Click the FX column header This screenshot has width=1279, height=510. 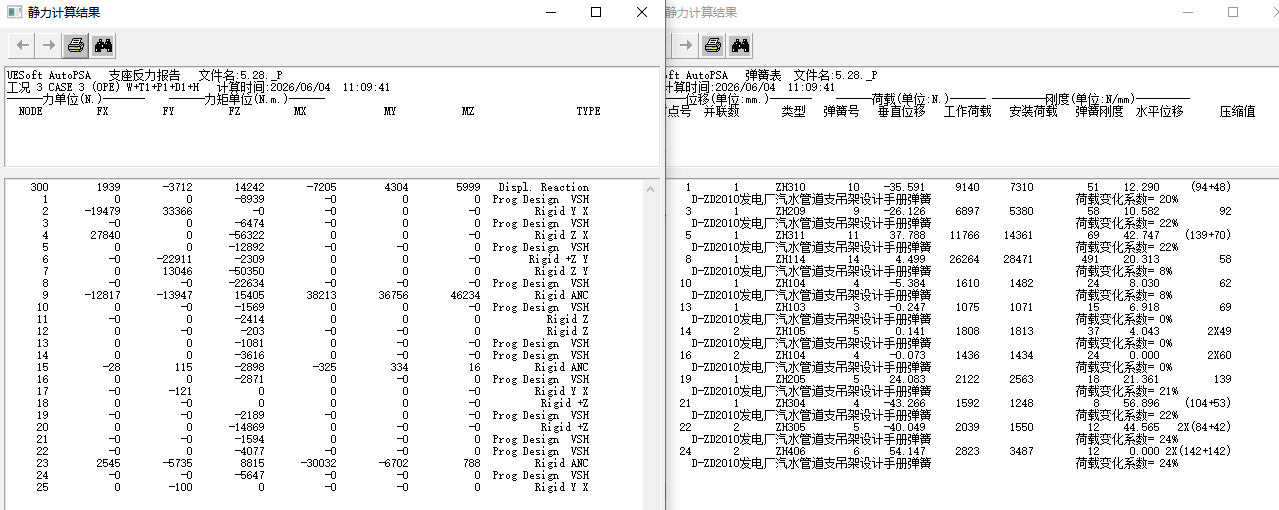point(102,111)
